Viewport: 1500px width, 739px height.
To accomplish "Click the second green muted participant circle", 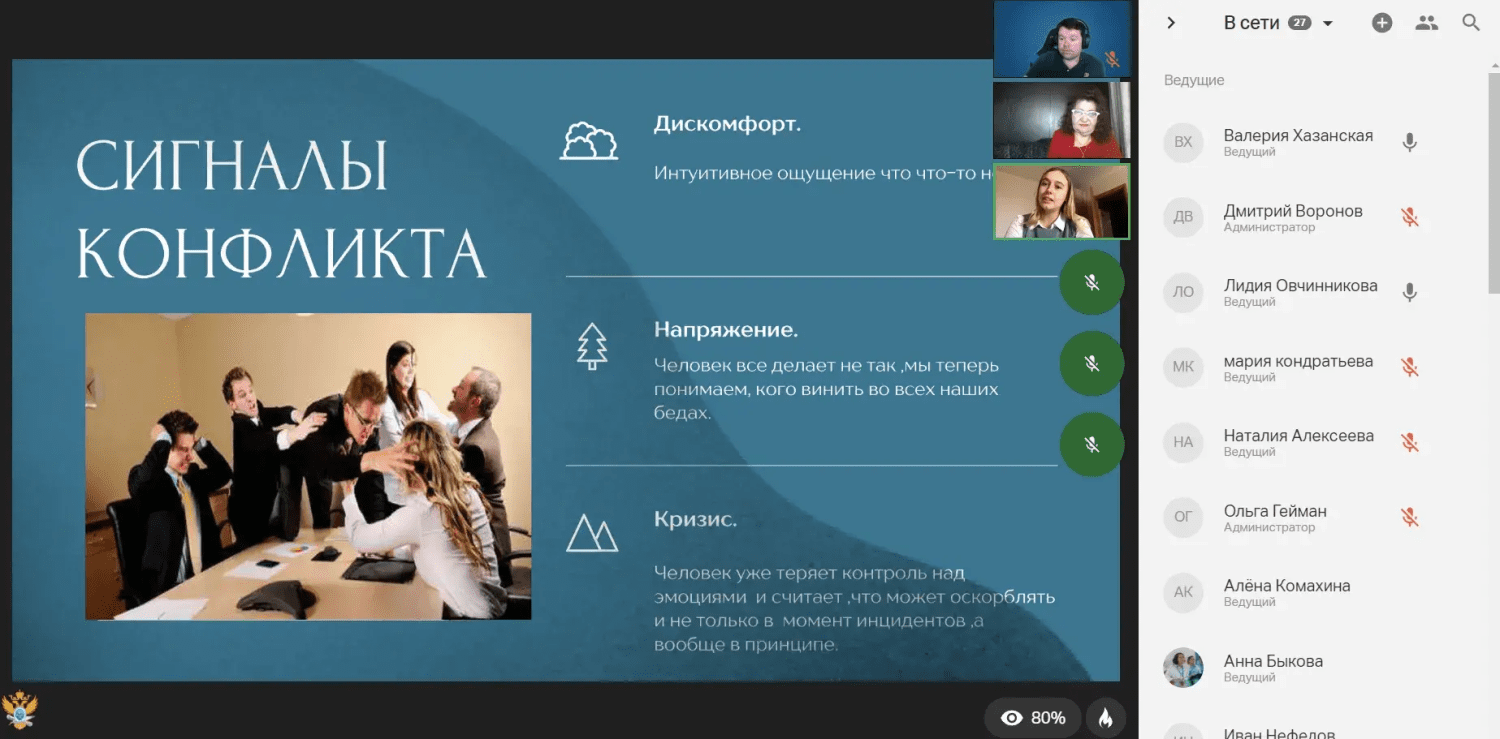I will [x=1092, y=364].
